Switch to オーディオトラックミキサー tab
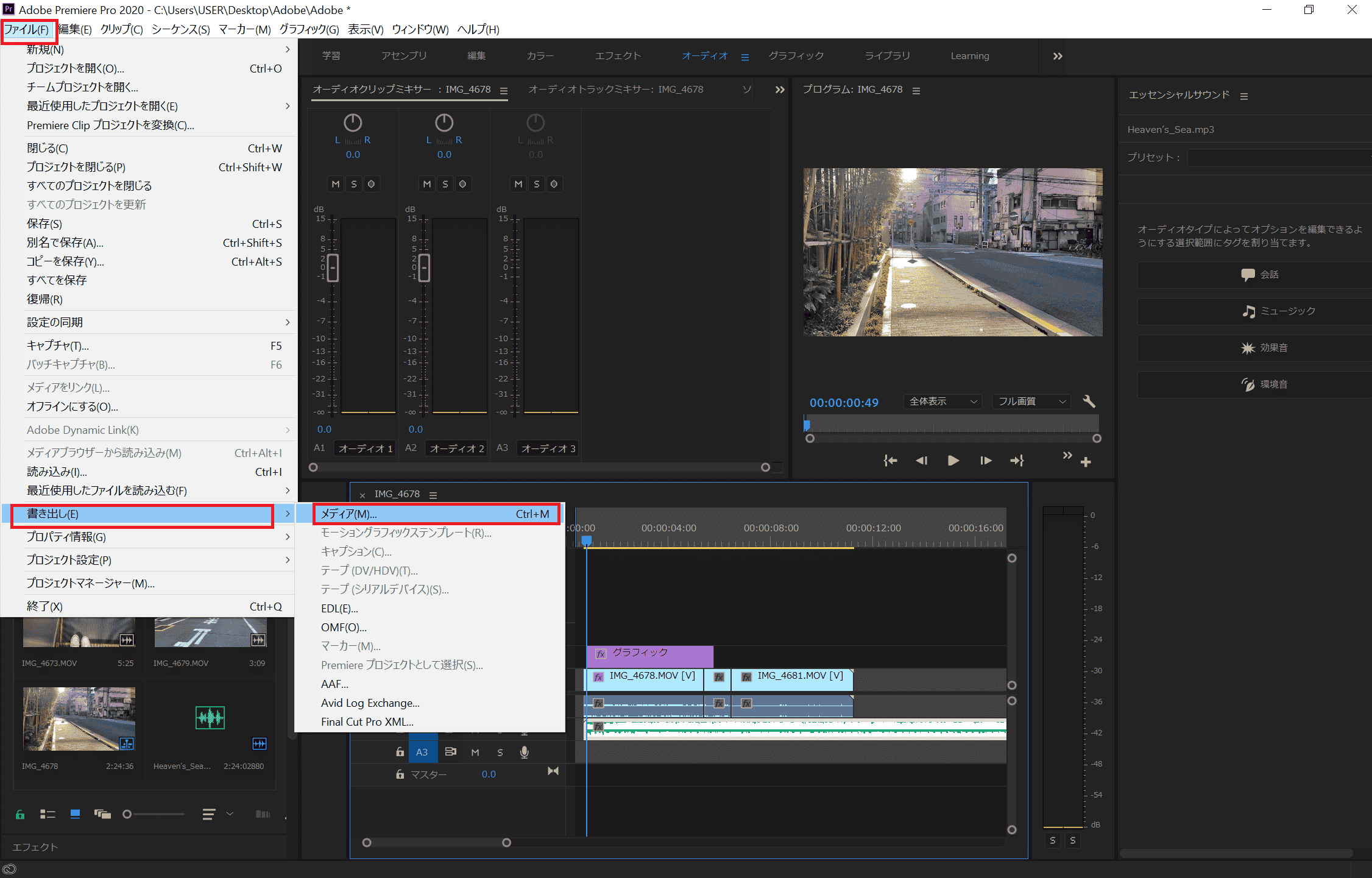Viewport: 1372px width, 878px height. point(615,90)
